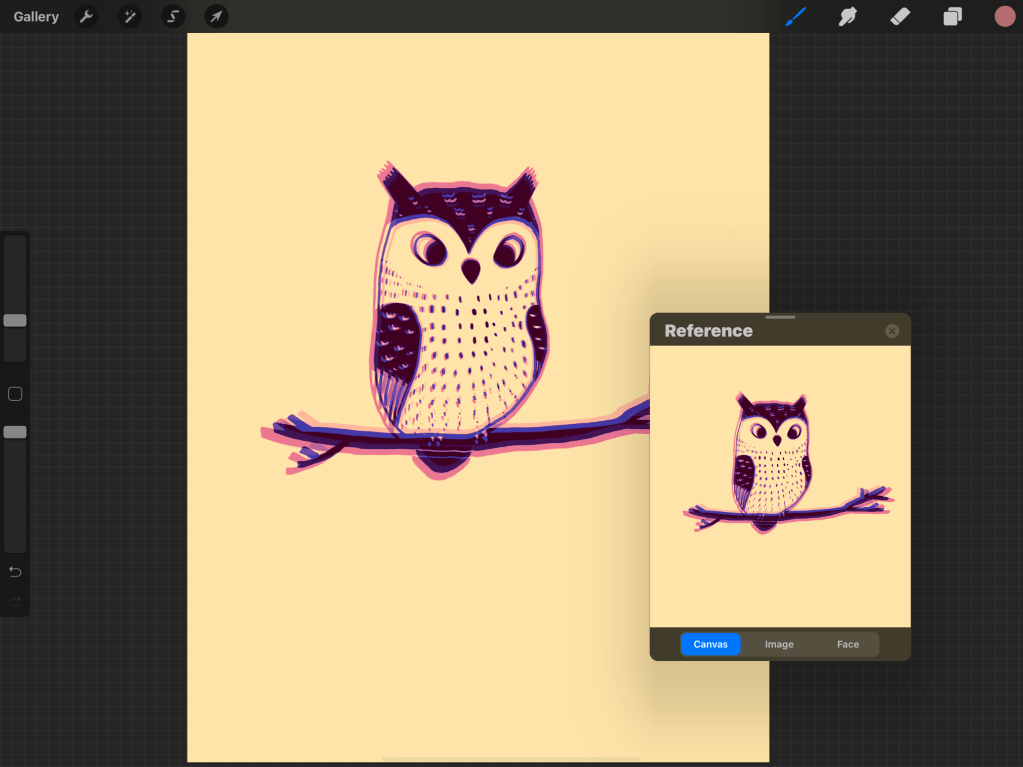1023x767 pixels.
Task: Undo the last stroke
Action: click(x=15, y=572)
